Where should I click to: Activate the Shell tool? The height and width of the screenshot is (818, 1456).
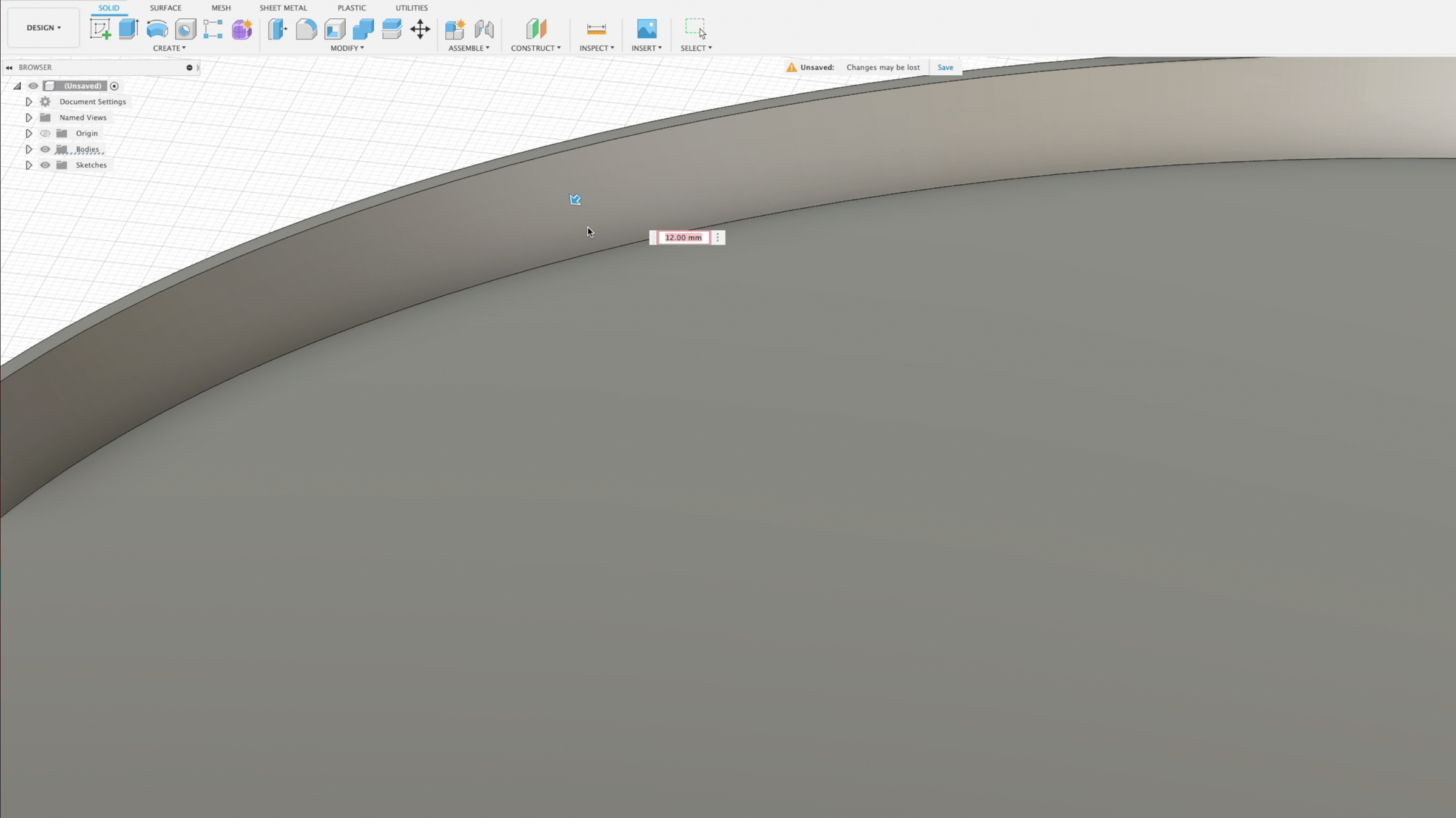click(334, 28)
